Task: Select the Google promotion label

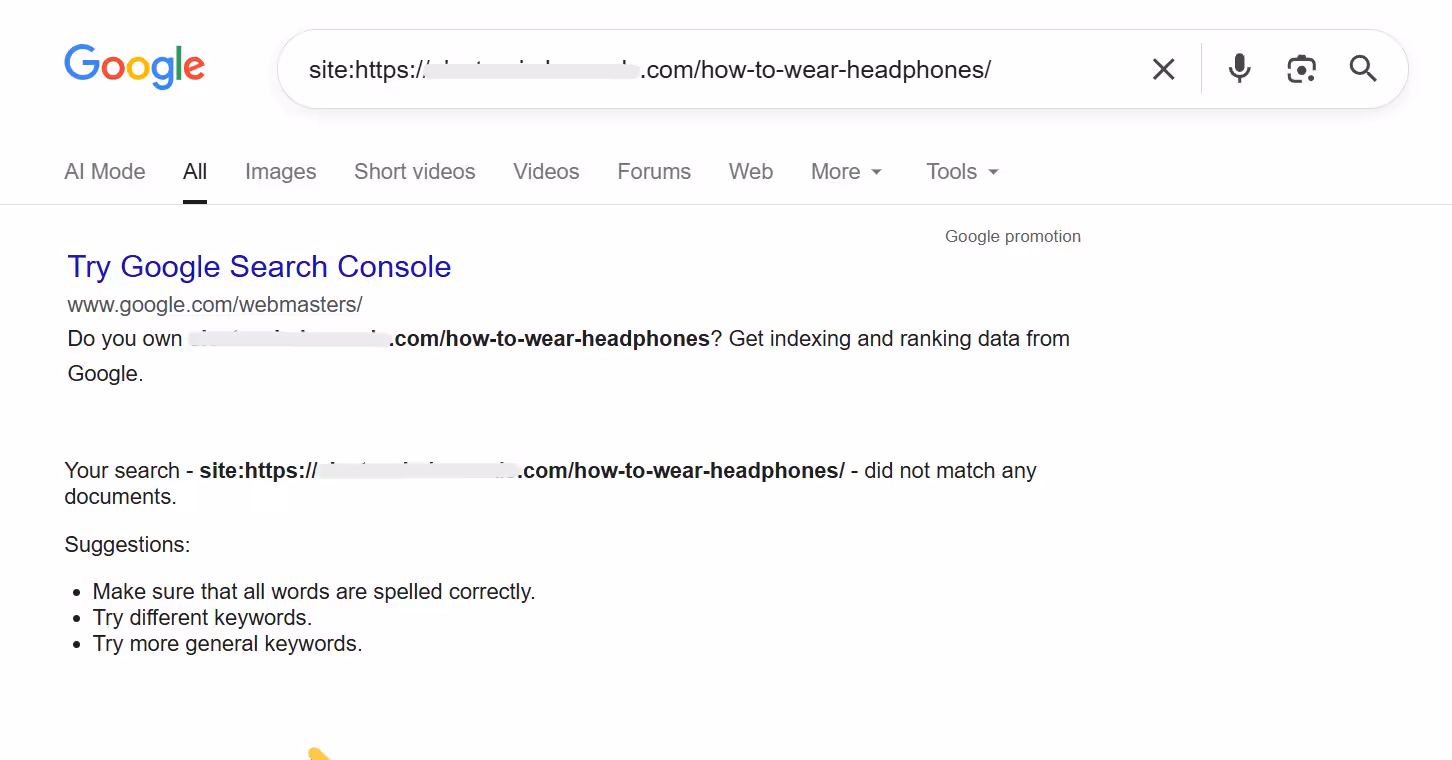Action: tap(1012, 236)
